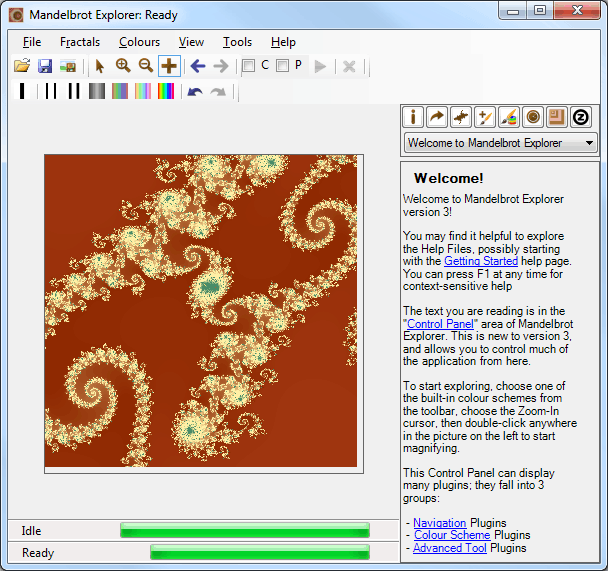This screenshot has height=571, width=608.
Task: Click the circled Z plugin icon
Action: tap(581, 117)
